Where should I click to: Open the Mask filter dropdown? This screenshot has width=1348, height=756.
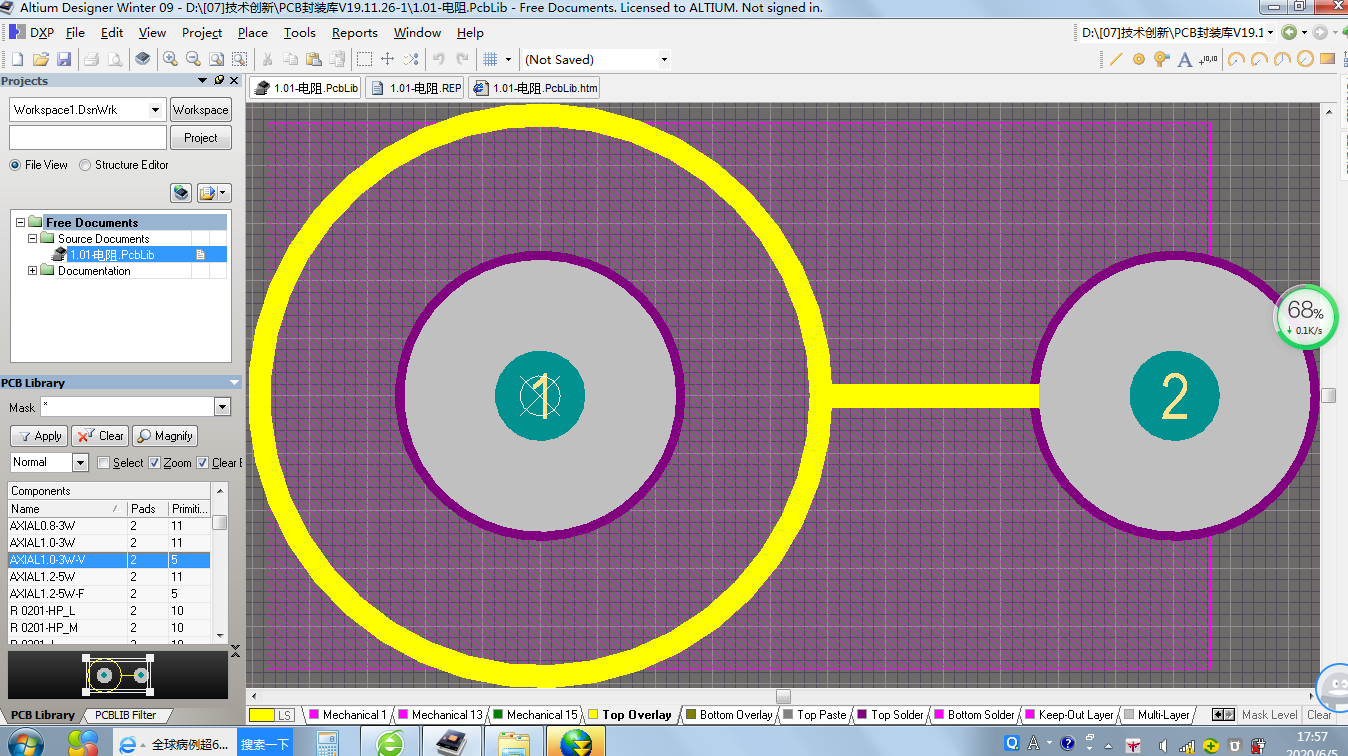222,407
